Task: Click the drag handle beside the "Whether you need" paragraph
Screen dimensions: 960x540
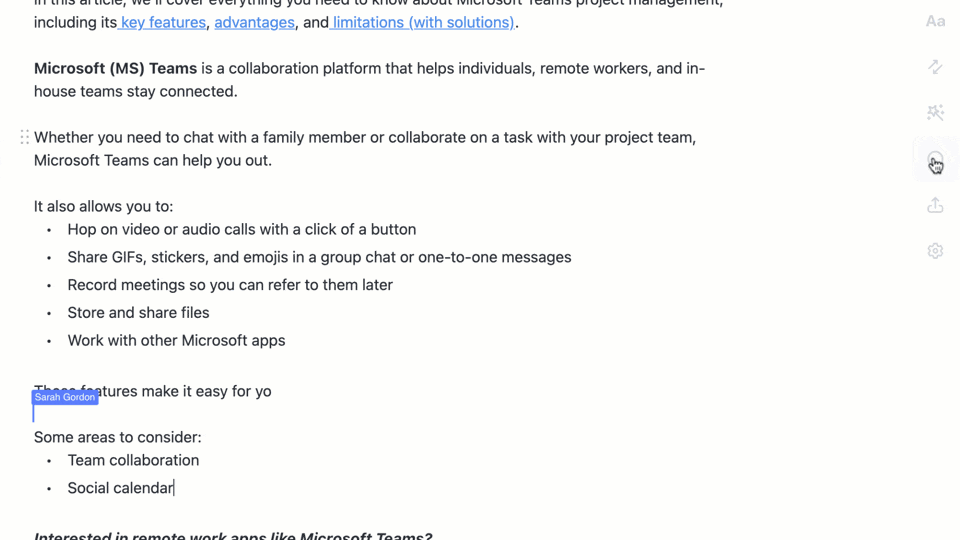Action: [x=24, y=137]
